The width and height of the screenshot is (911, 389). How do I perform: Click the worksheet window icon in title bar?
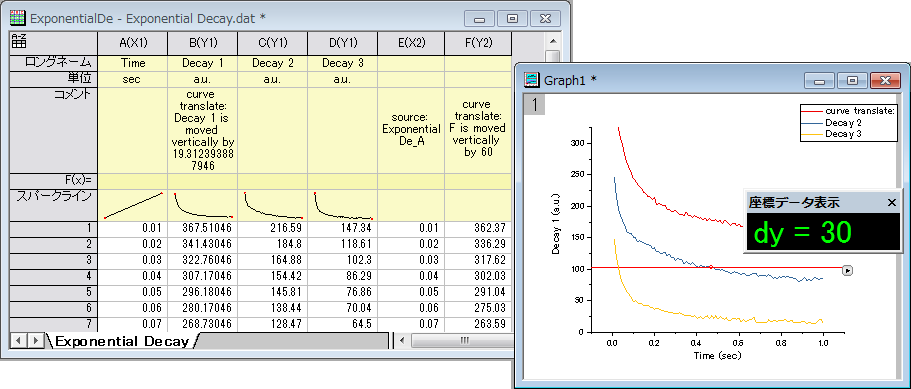18,18
